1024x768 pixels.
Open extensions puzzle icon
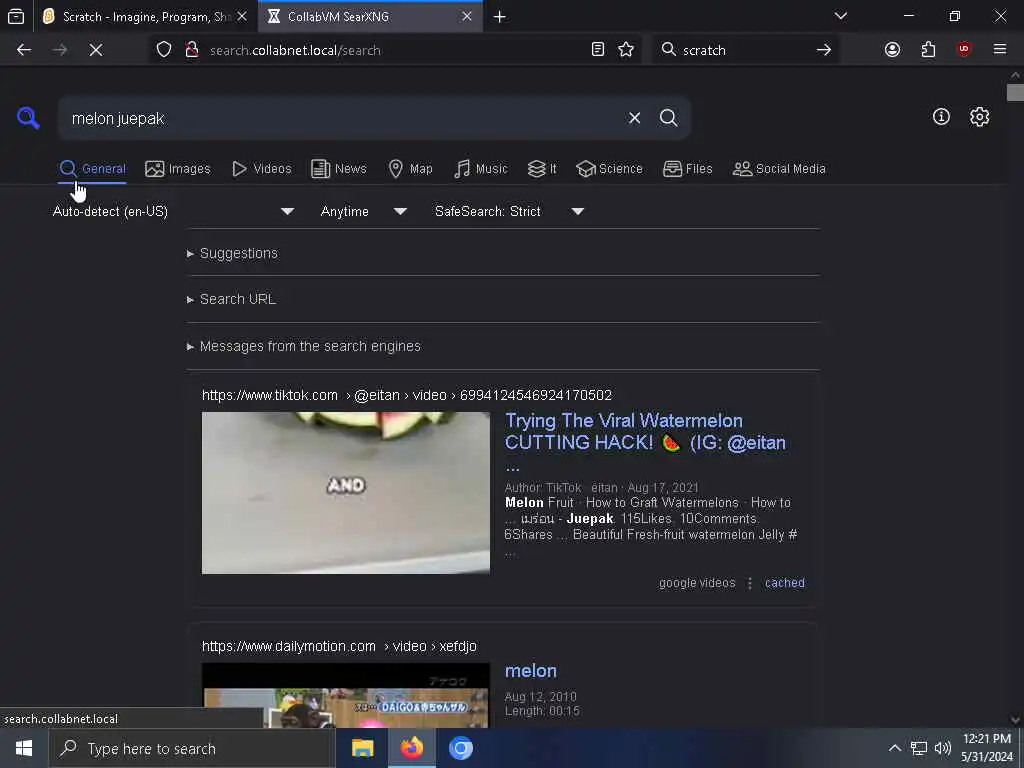[x=928, y=50]
